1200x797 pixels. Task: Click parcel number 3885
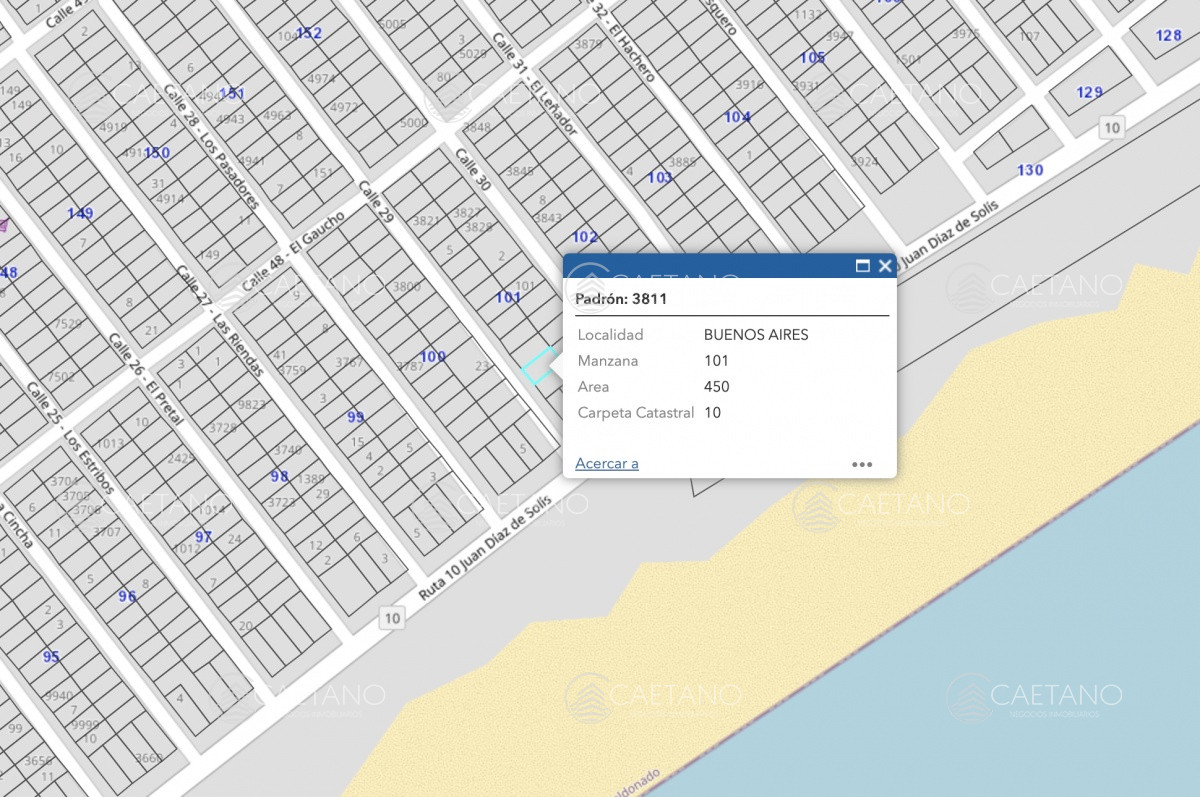click(x=682, y=162)
